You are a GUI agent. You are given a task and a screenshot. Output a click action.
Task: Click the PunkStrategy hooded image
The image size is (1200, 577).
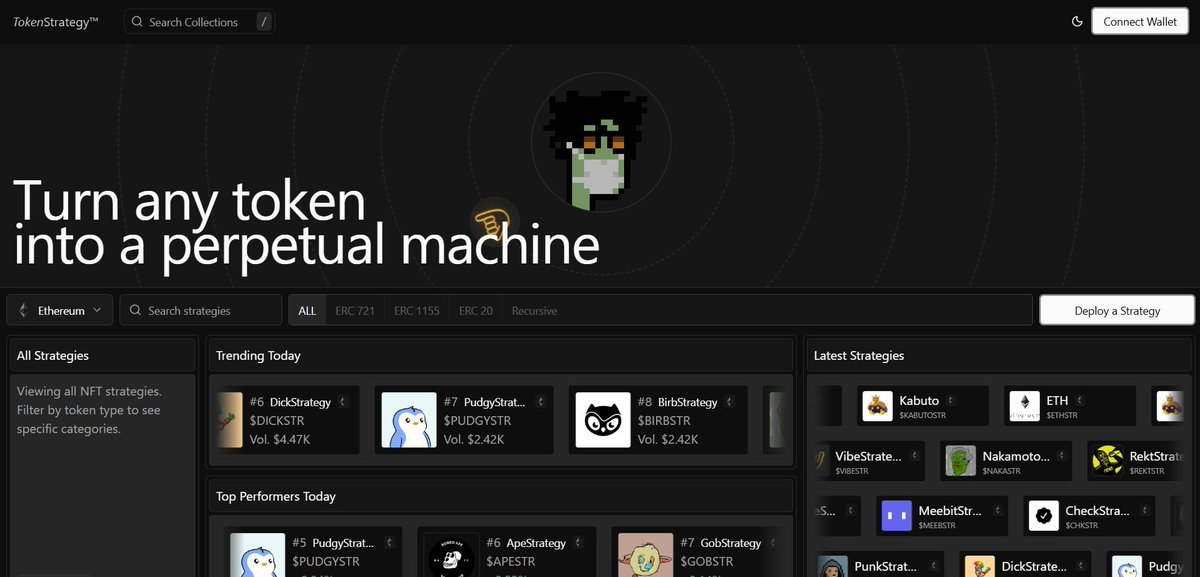[x=833, y=567]
